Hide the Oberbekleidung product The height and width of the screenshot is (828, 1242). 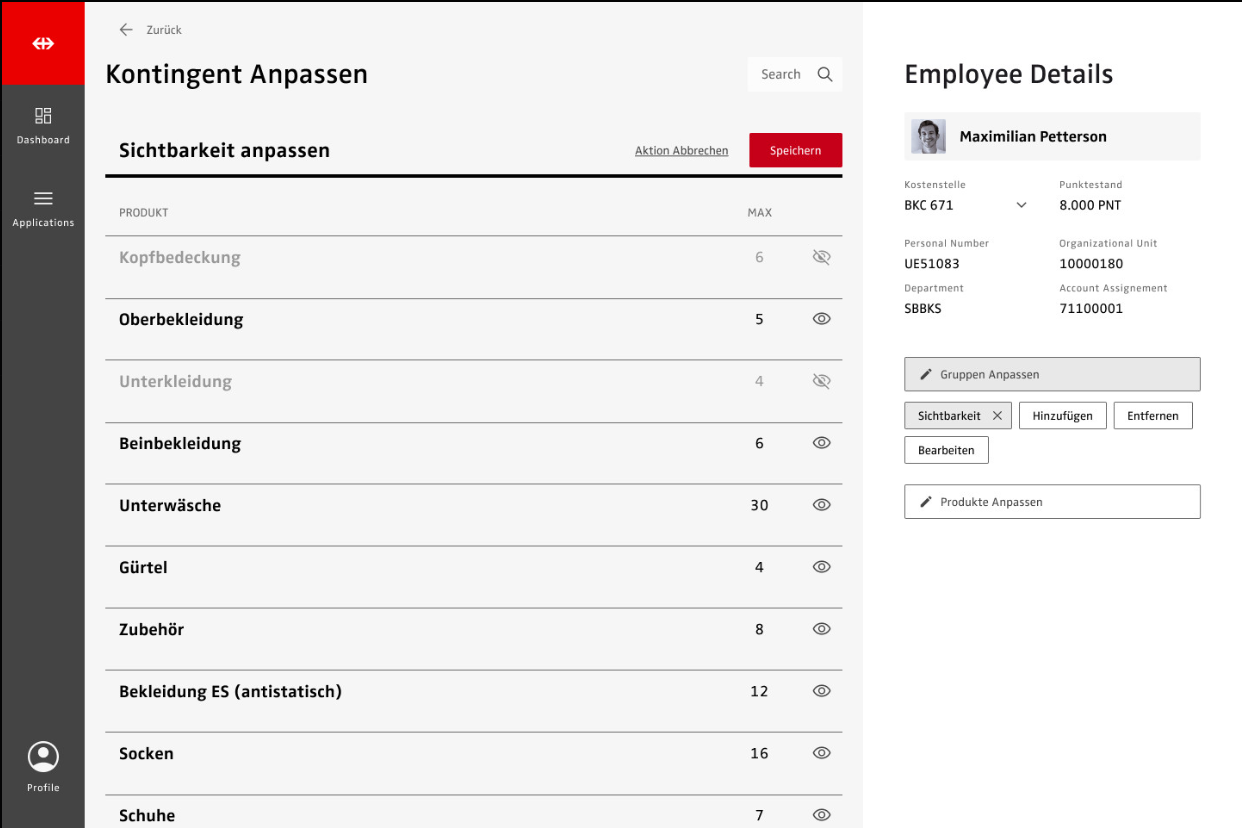822,319
